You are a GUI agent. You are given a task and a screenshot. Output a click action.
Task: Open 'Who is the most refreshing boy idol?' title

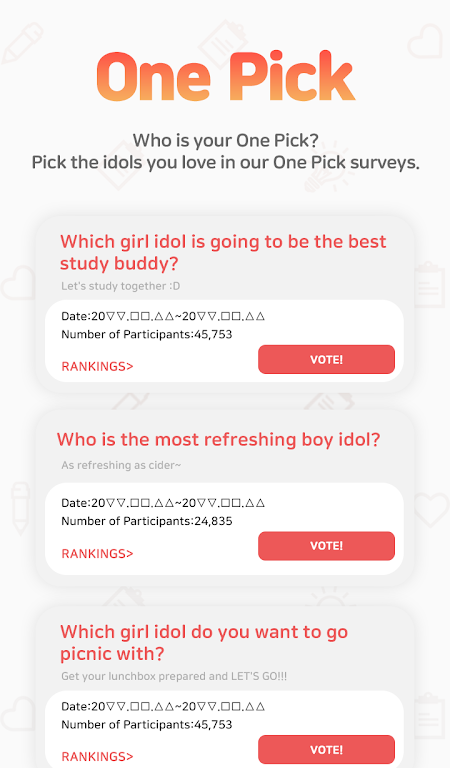tap(218, 439)
